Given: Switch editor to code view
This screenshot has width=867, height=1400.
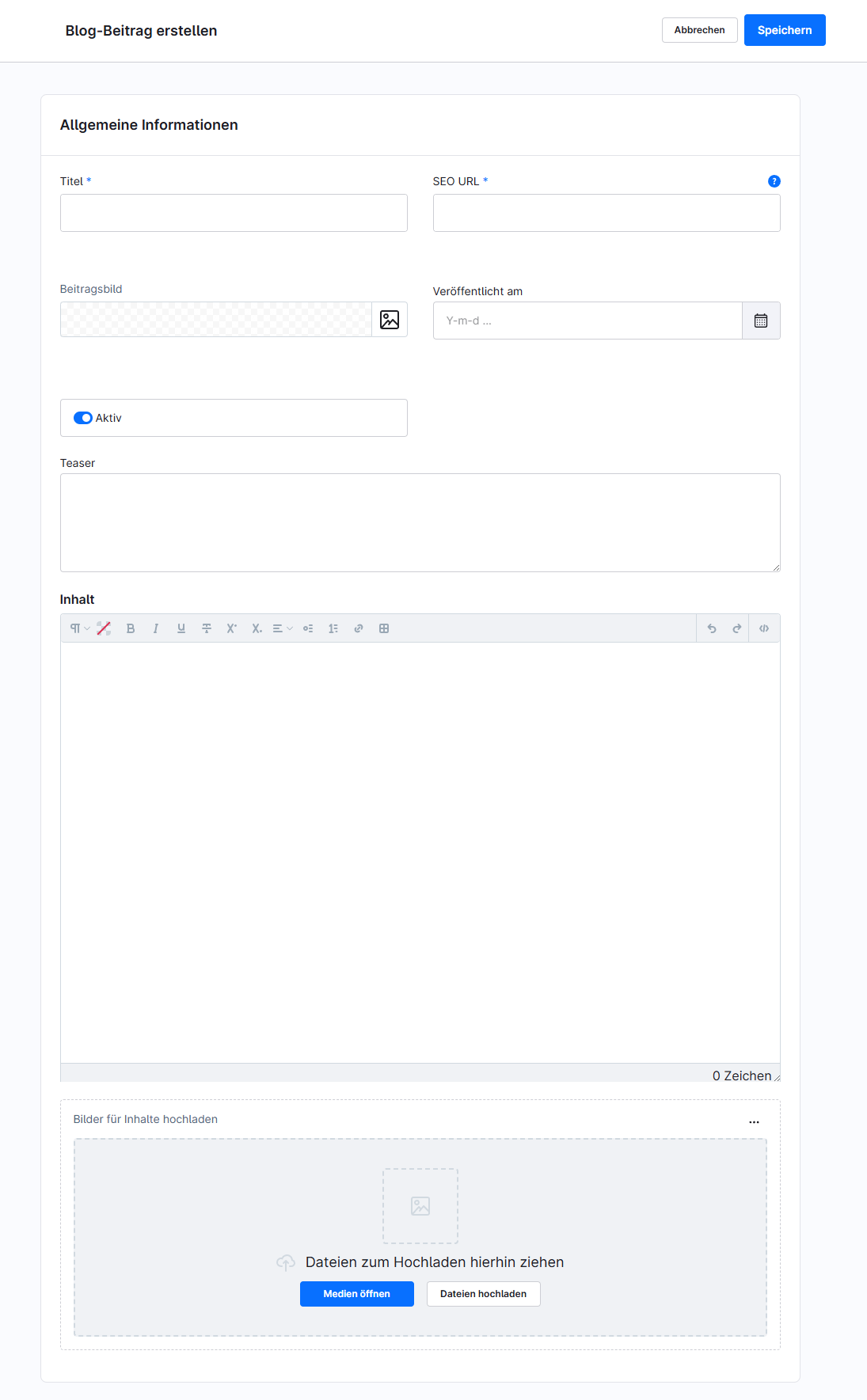Looking at the screenshot, I should 764,628.
